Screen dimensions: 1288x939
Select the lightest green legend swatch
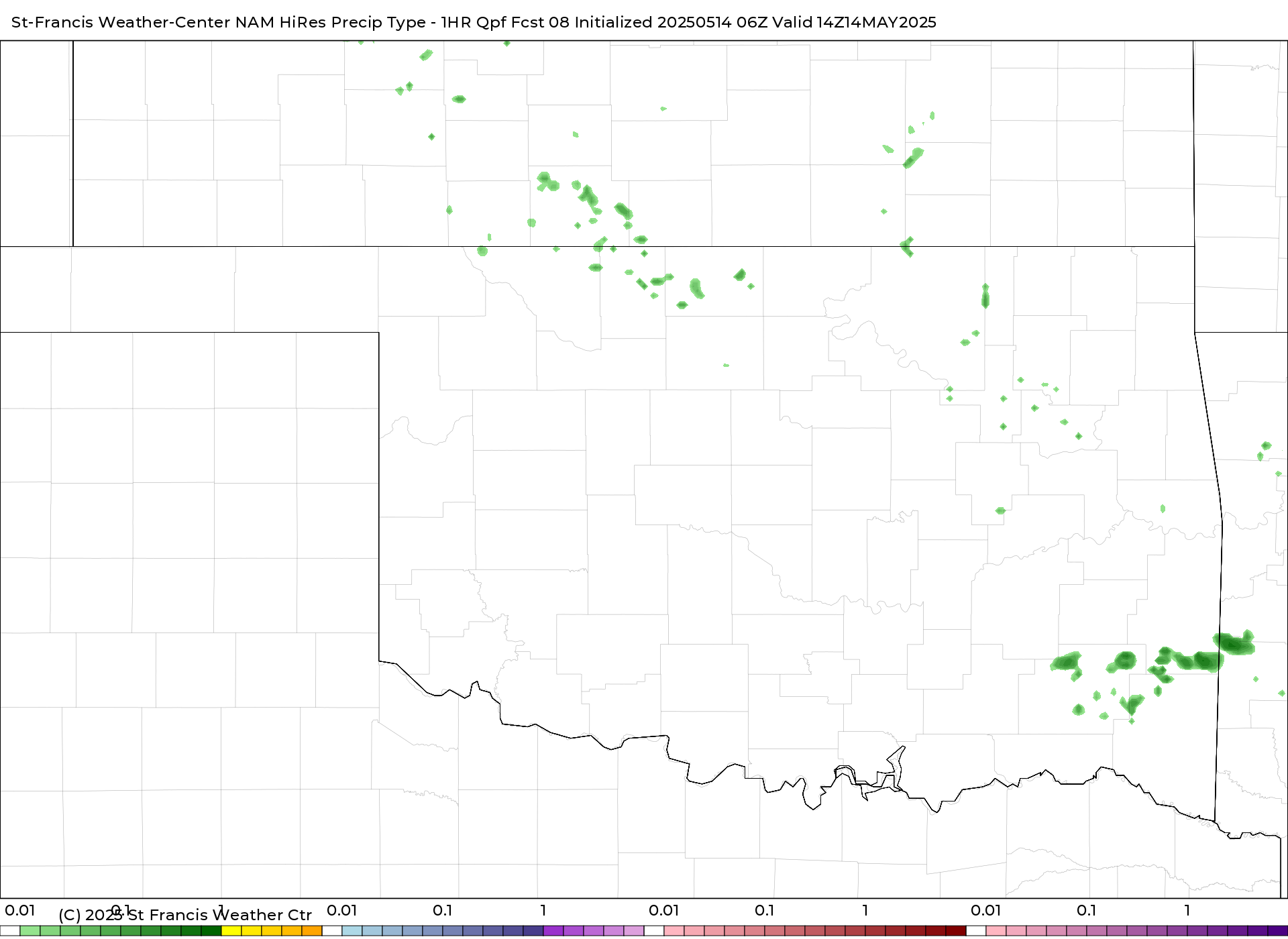click(30, 931)
